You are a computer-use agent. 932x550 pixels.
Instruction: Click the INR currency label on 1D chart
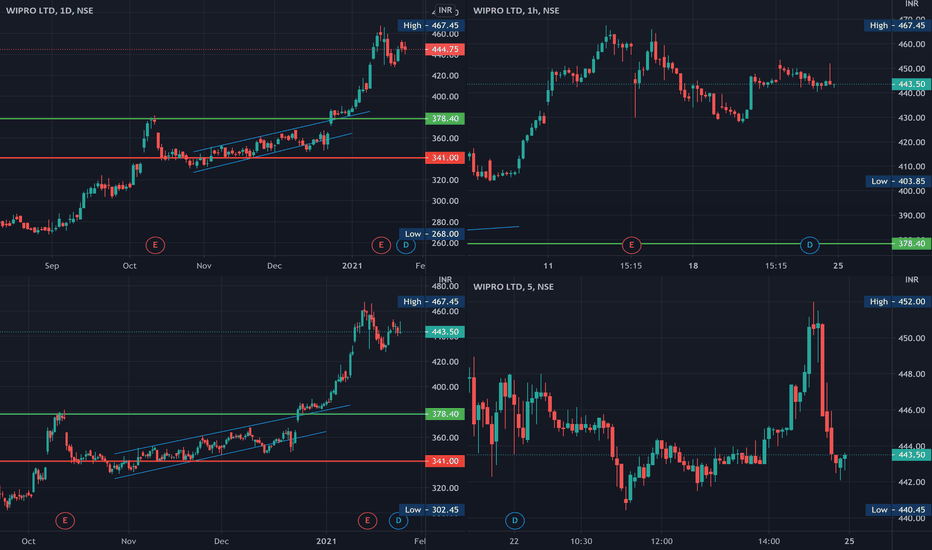pos(445,10)
